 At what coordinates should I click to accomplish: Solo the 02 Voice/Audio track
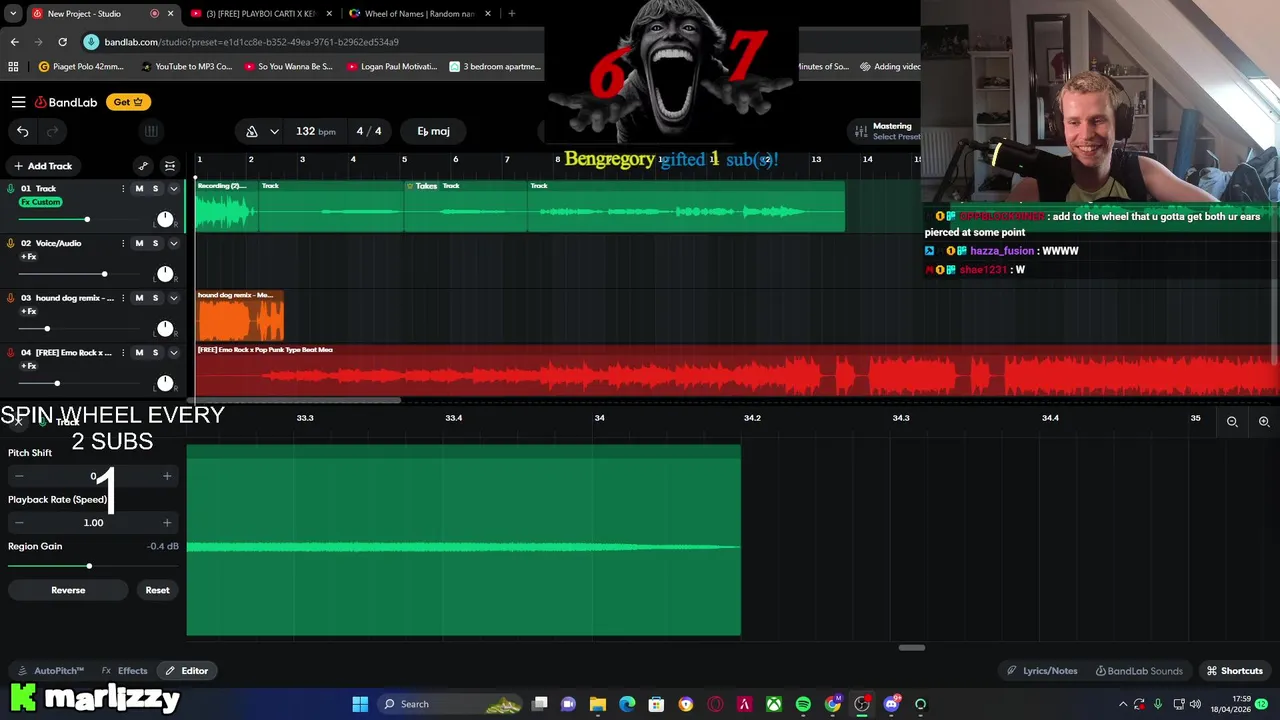click(155, 243)
